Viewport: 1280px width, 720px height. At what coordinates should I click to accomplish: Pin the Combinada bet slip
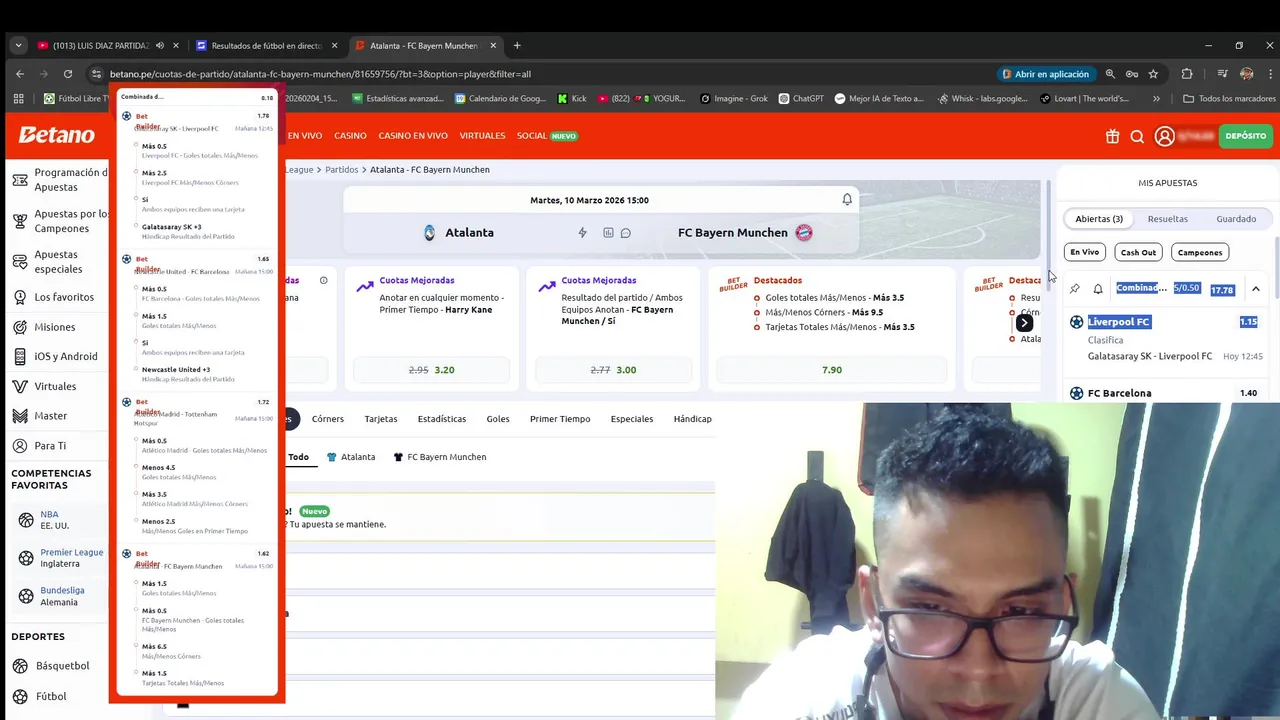pos(1075,289)
